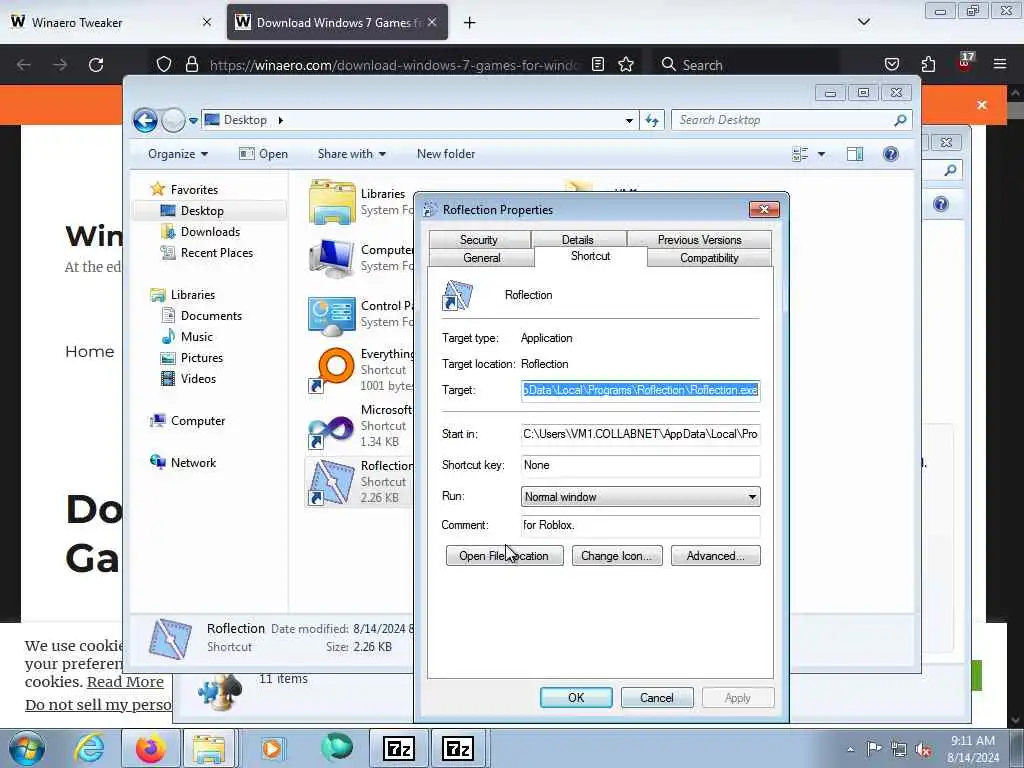
Task: Click the Comment field with 'for Roblox.'
Action: [x=641, y=526]
